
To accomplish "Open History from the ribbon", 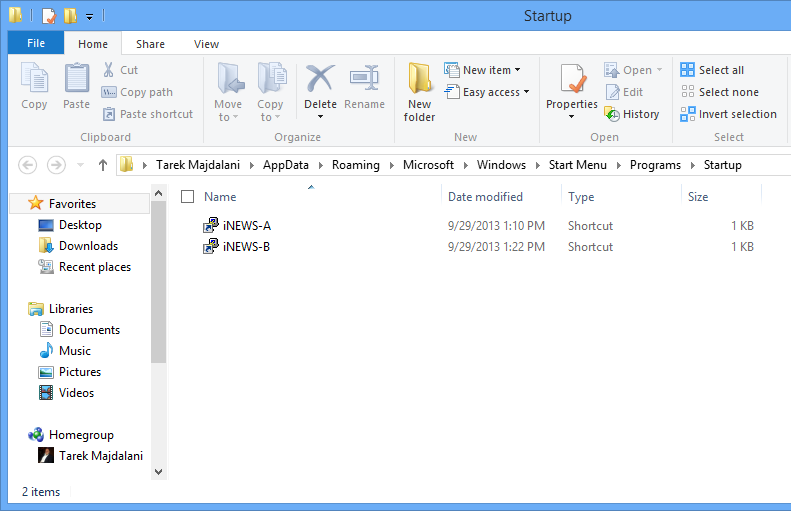I will tap(632, 114).
